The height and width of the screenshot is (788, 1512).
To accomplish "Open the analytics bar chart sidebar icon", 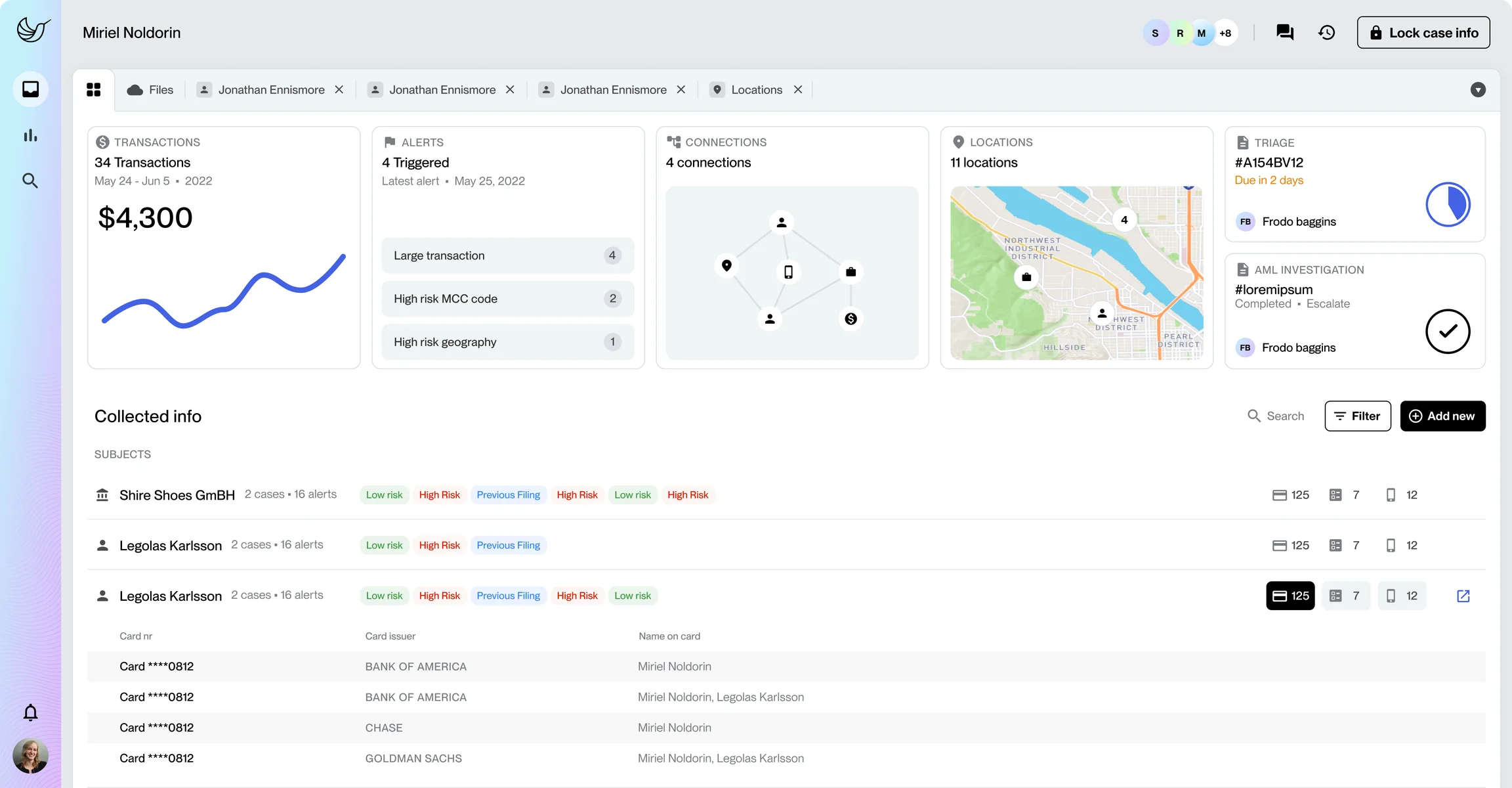I will click(30, 135).
